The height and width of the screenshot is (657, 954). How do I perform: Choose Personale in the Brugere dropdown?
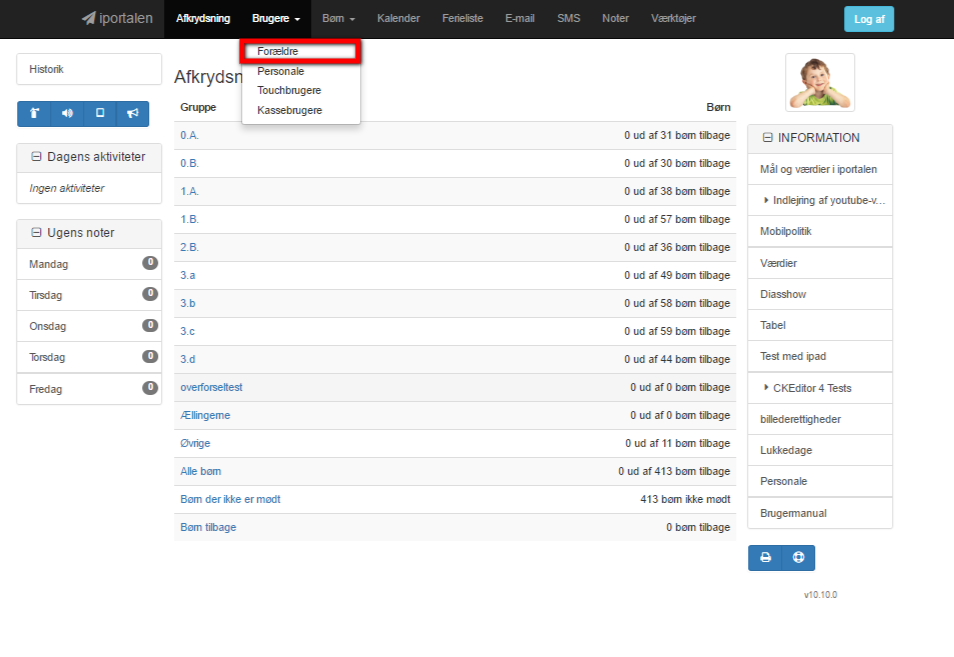(x=301, y=71)
